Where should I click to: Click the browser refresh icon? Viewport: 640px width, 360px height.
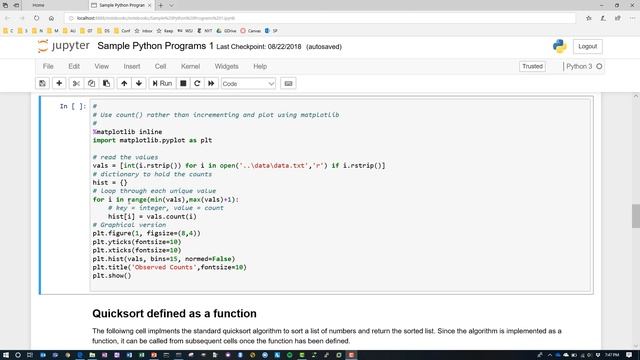click(36, 18)
